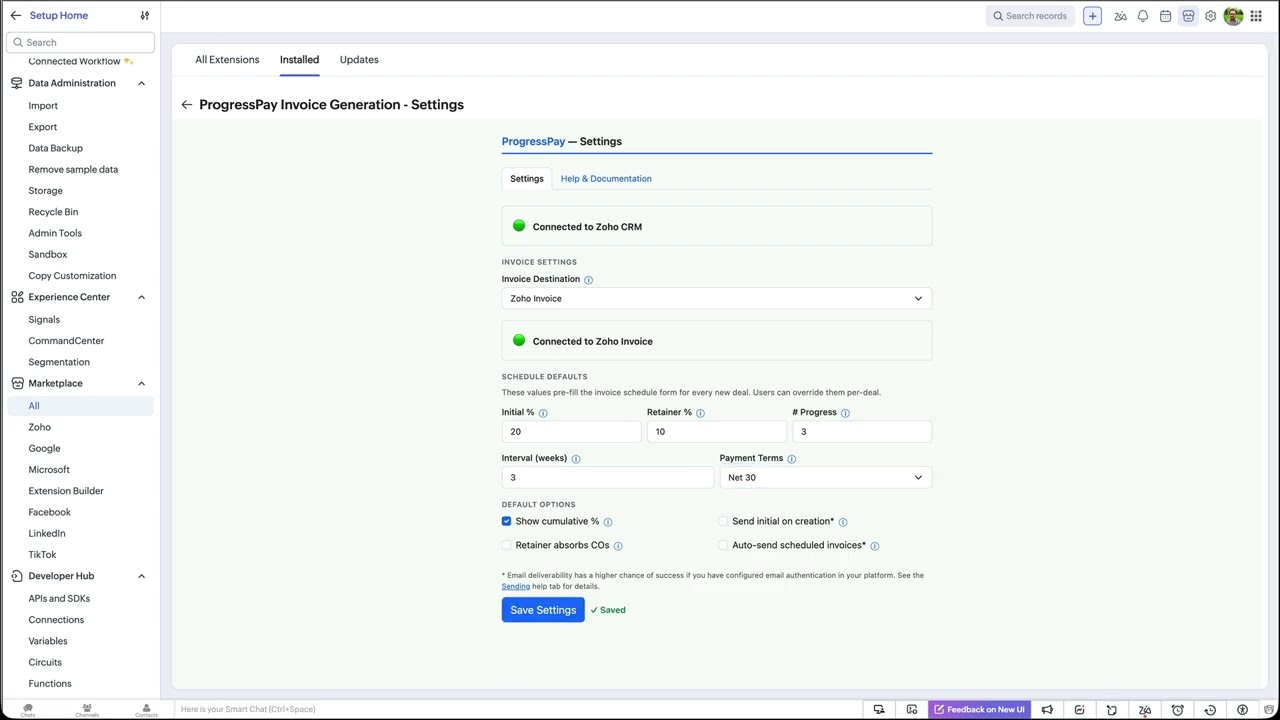1280x720 pixels.
Task: Open Connections under Developer Hub
Action: [56, 620]
